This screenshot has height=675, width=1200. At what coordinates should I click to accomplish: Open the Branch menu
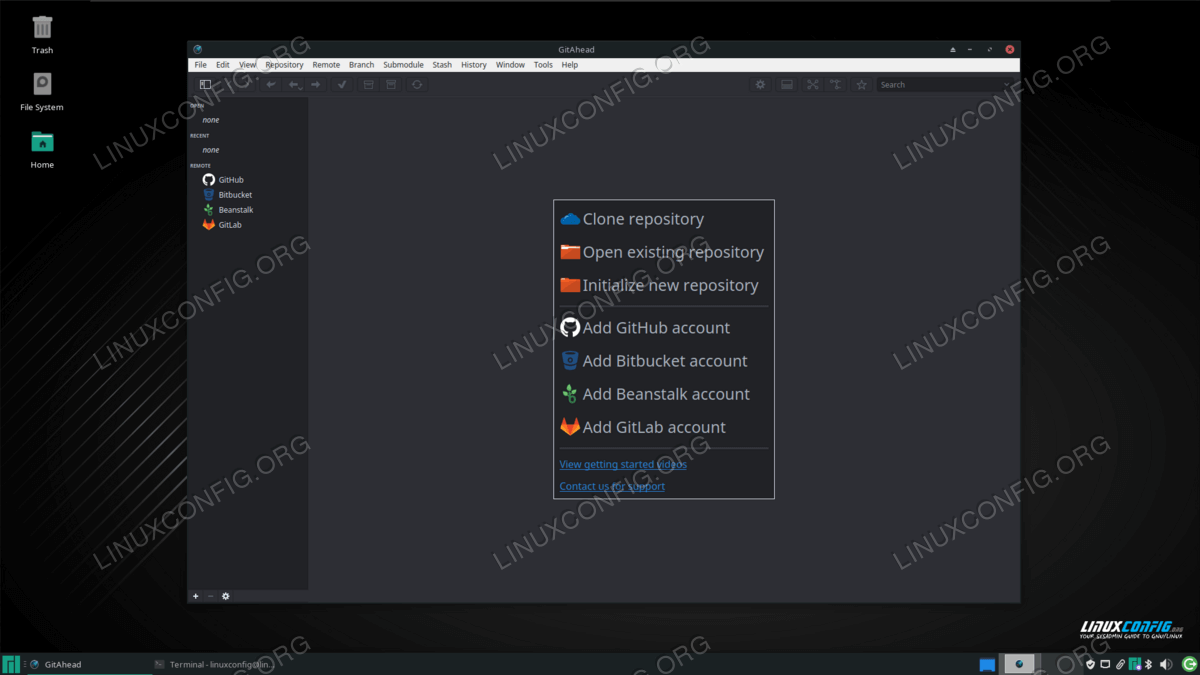(361, 65)
